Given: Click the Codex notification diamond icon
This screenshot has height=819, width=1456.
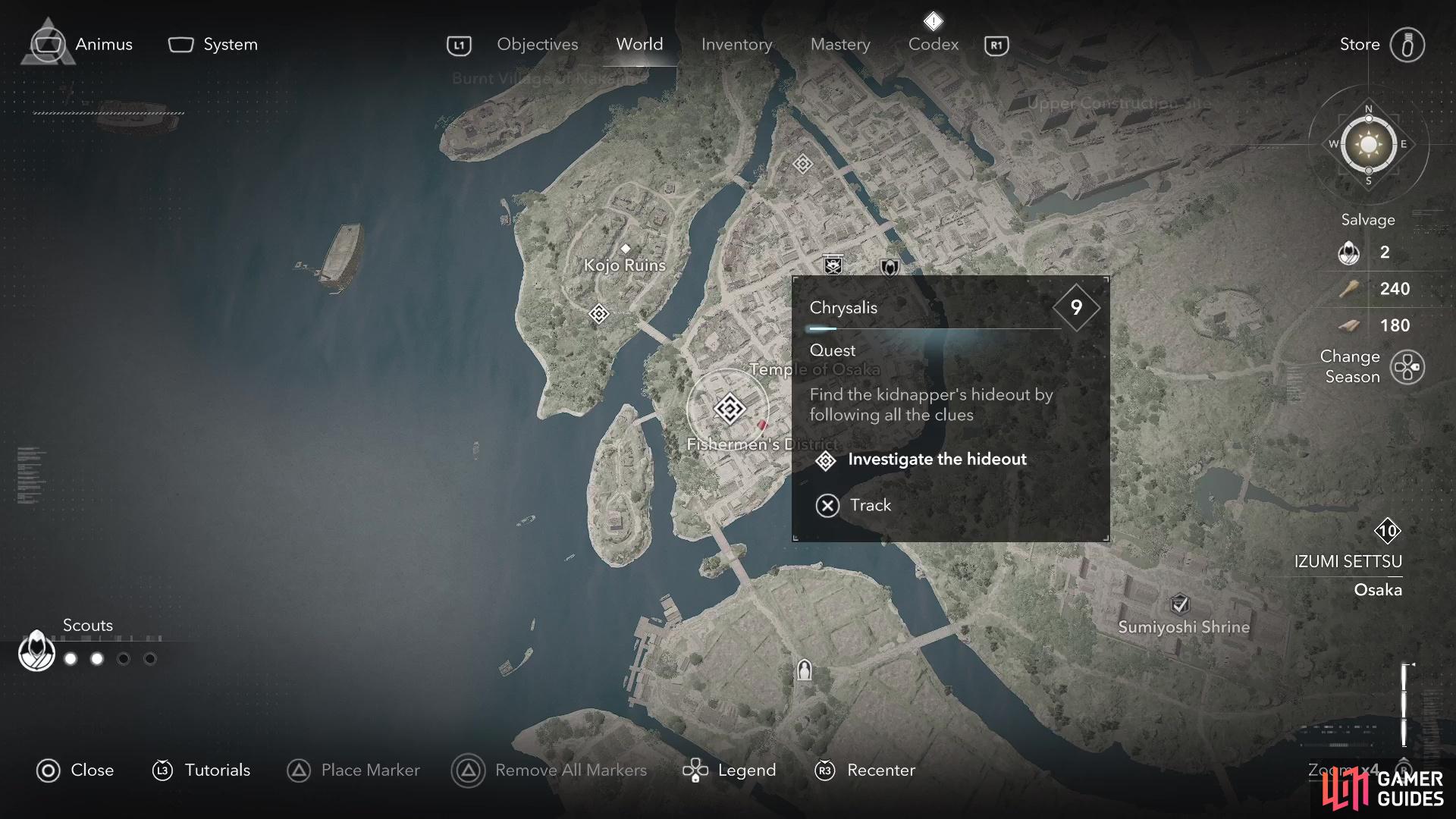Looking at the screenshot, I should pos(934,20).
